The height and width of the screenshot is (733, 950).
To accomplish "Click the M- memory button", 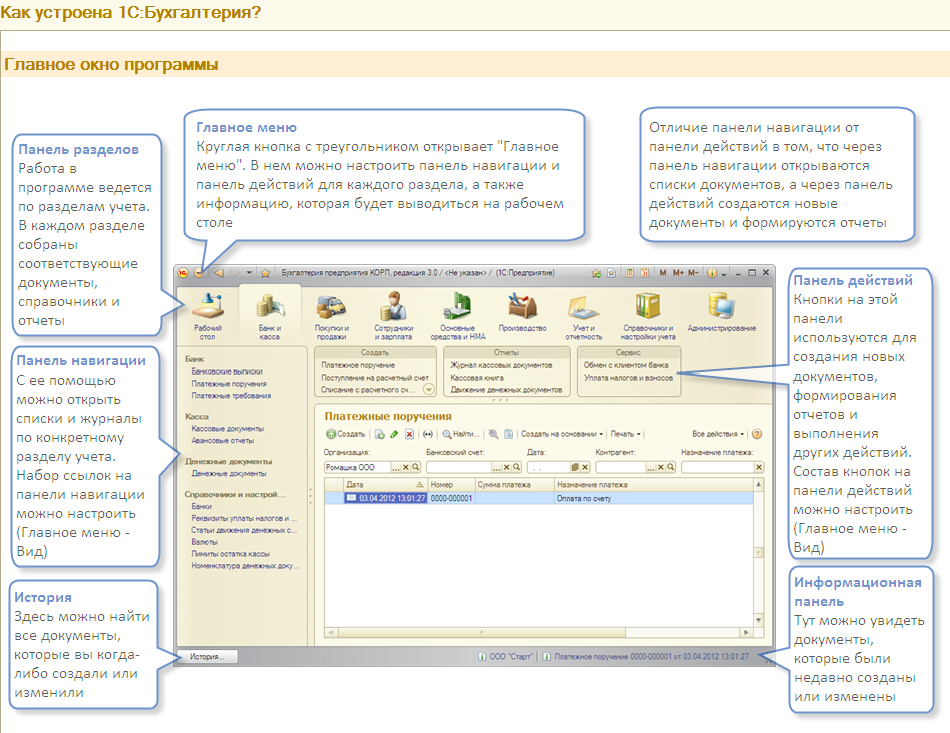I will pyautogui.click(x=693, y=273).
